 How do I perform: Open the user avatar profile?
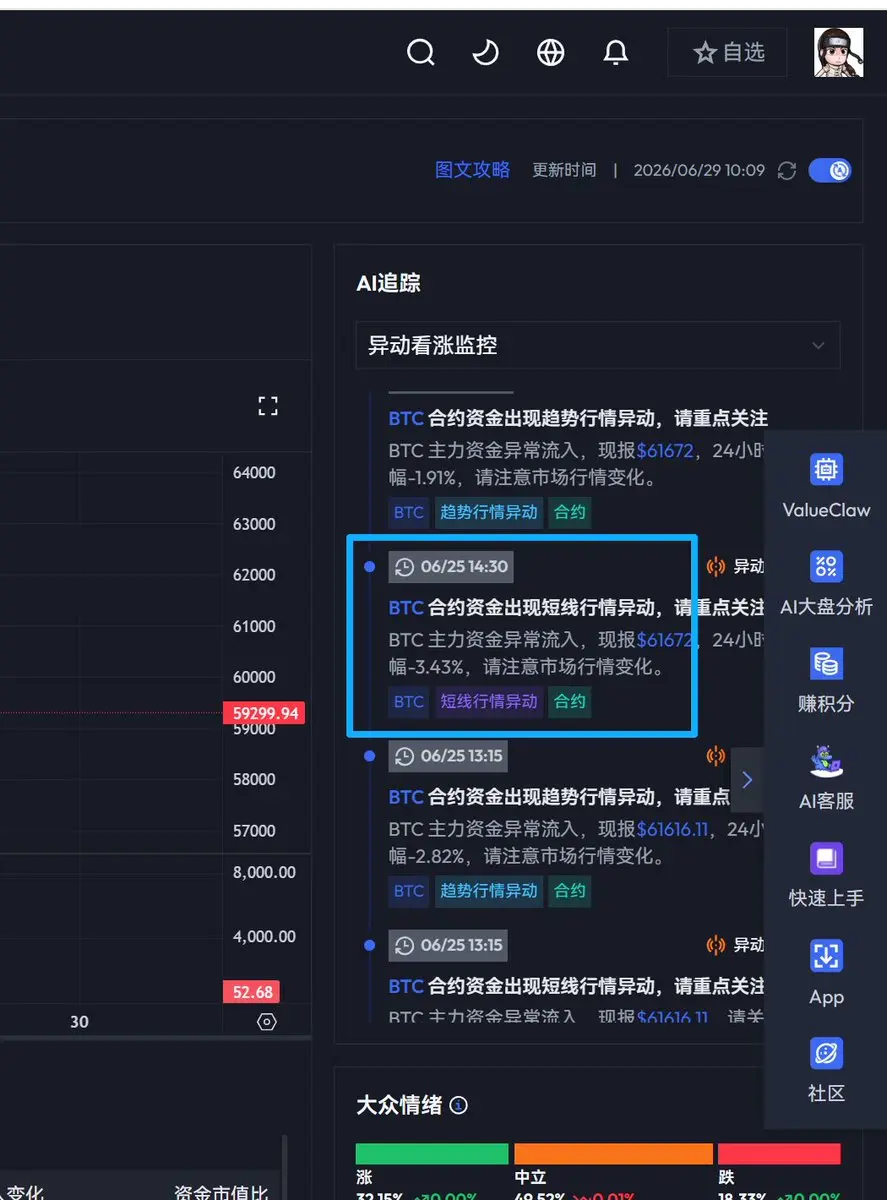pyautogui.click(x=839, y=52)
